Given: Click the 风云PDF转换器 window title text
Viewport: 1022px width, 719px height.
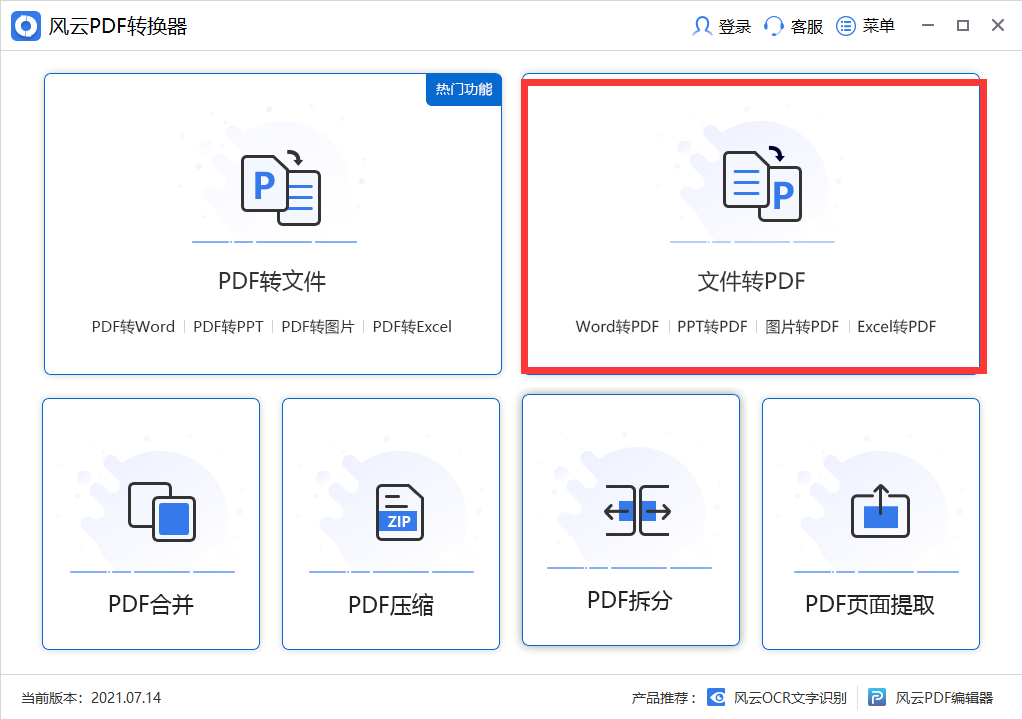Looking at the screenshot, I should coord(118,26).
